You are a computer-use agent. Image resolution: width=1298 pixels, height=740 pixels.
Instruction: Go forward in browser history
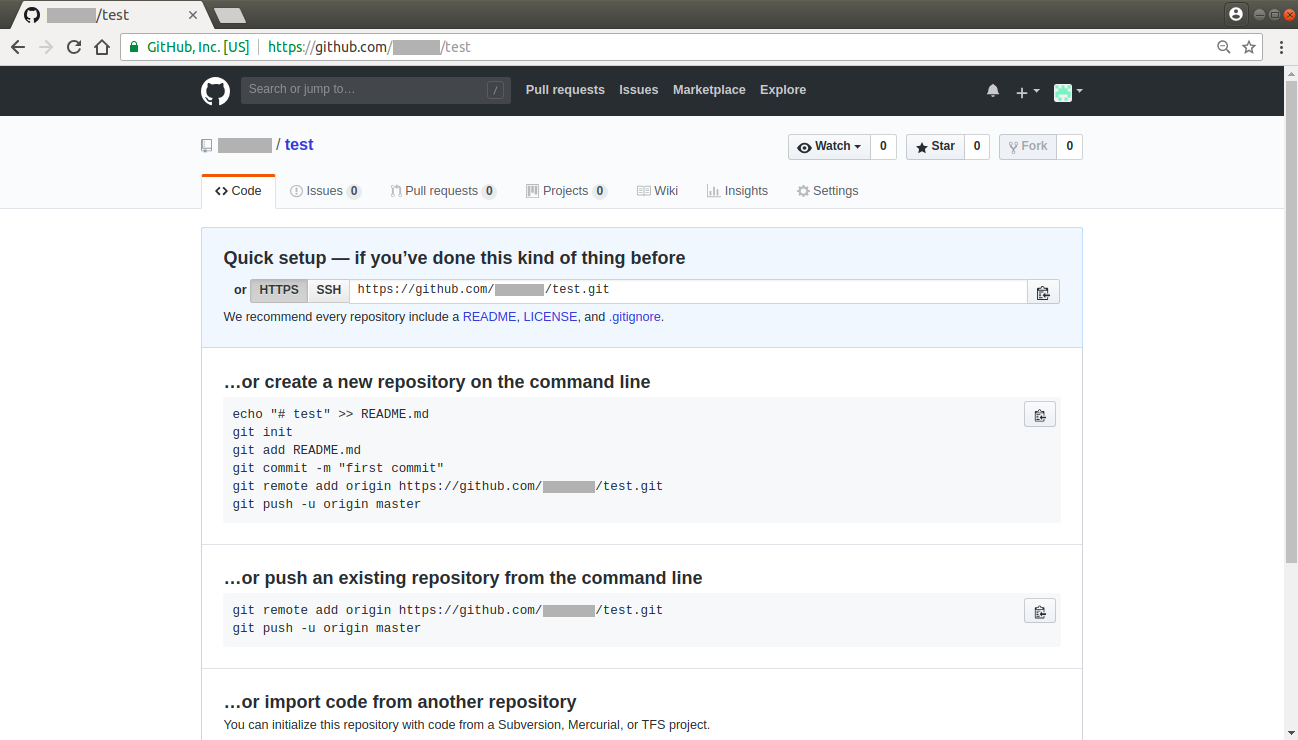pyautogui.click(x=46, y=47)
